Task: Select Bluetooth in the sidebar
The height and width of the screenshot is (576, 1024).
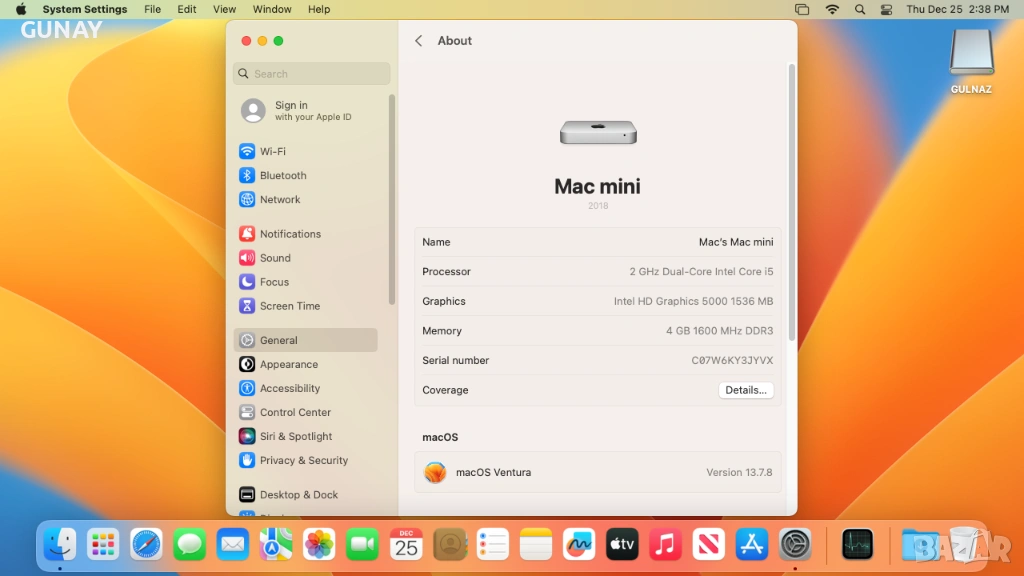Action: pos(282,175)
